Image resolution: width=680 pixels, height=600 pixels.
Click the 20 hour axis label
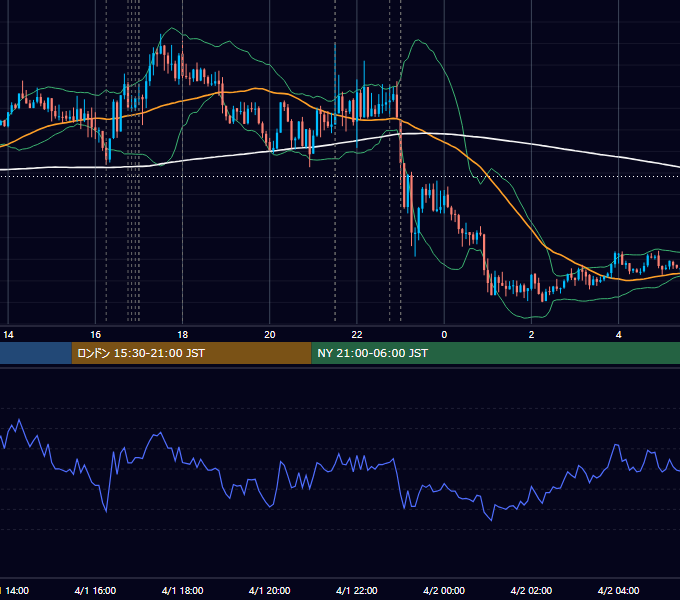click(270, 335)
